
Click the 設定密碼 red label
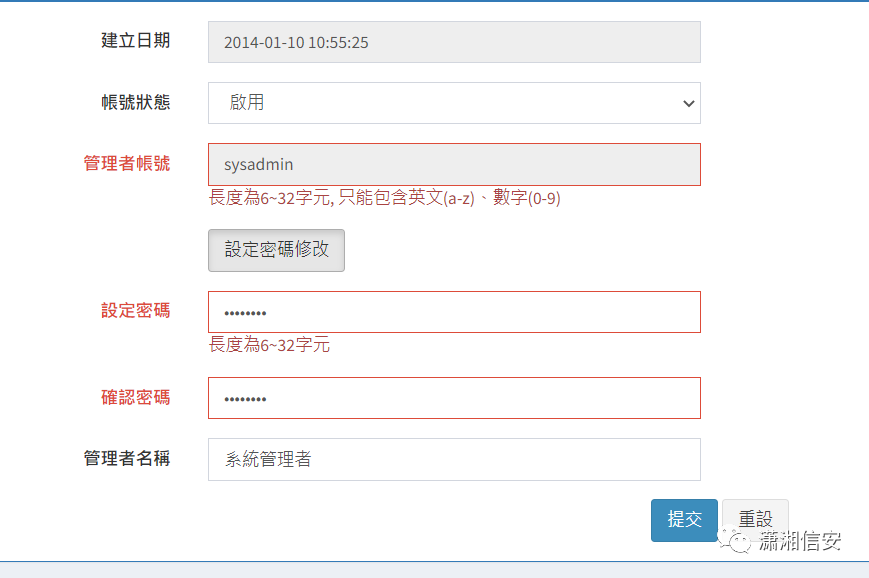point(135,310)
